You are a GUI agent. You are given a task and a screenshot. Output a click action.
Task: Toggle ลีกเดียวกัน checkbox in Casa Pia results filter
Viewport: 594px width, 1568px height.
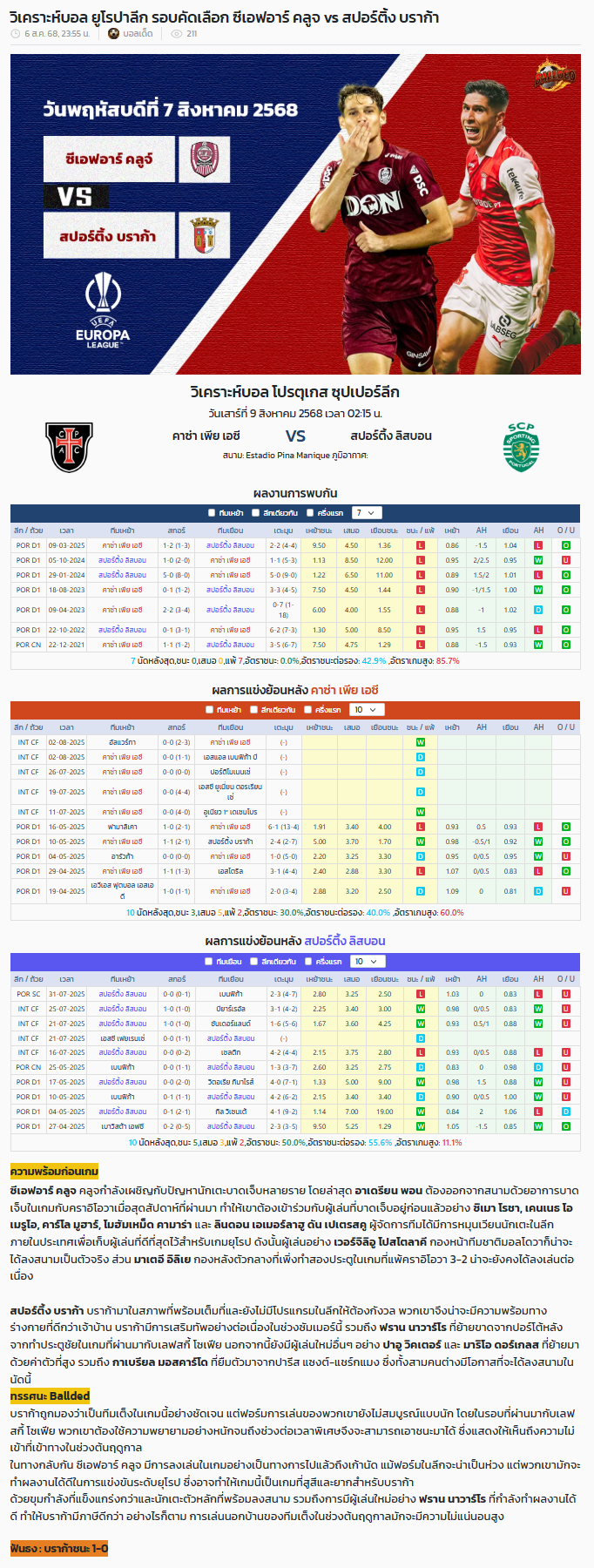point(253,710)
